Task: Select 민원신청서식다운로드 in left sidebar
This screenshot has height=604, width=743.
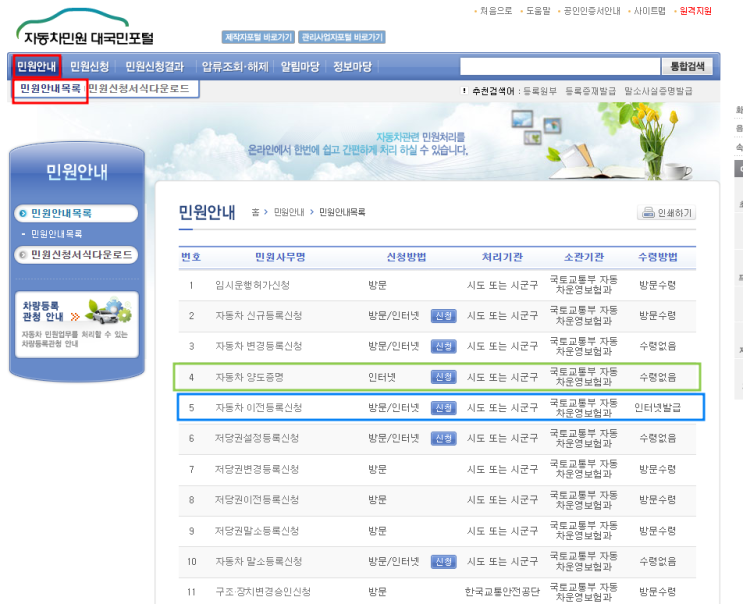Action: tap(76, 254)
